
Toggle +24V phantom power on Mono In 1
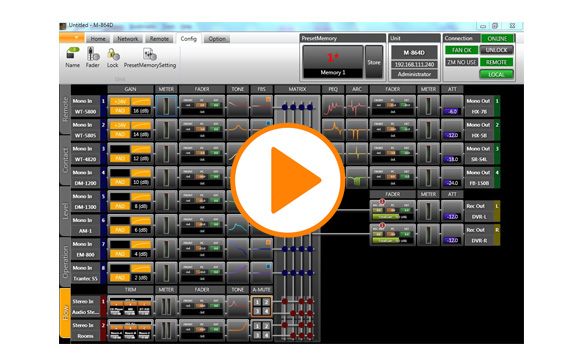point(120,101)
